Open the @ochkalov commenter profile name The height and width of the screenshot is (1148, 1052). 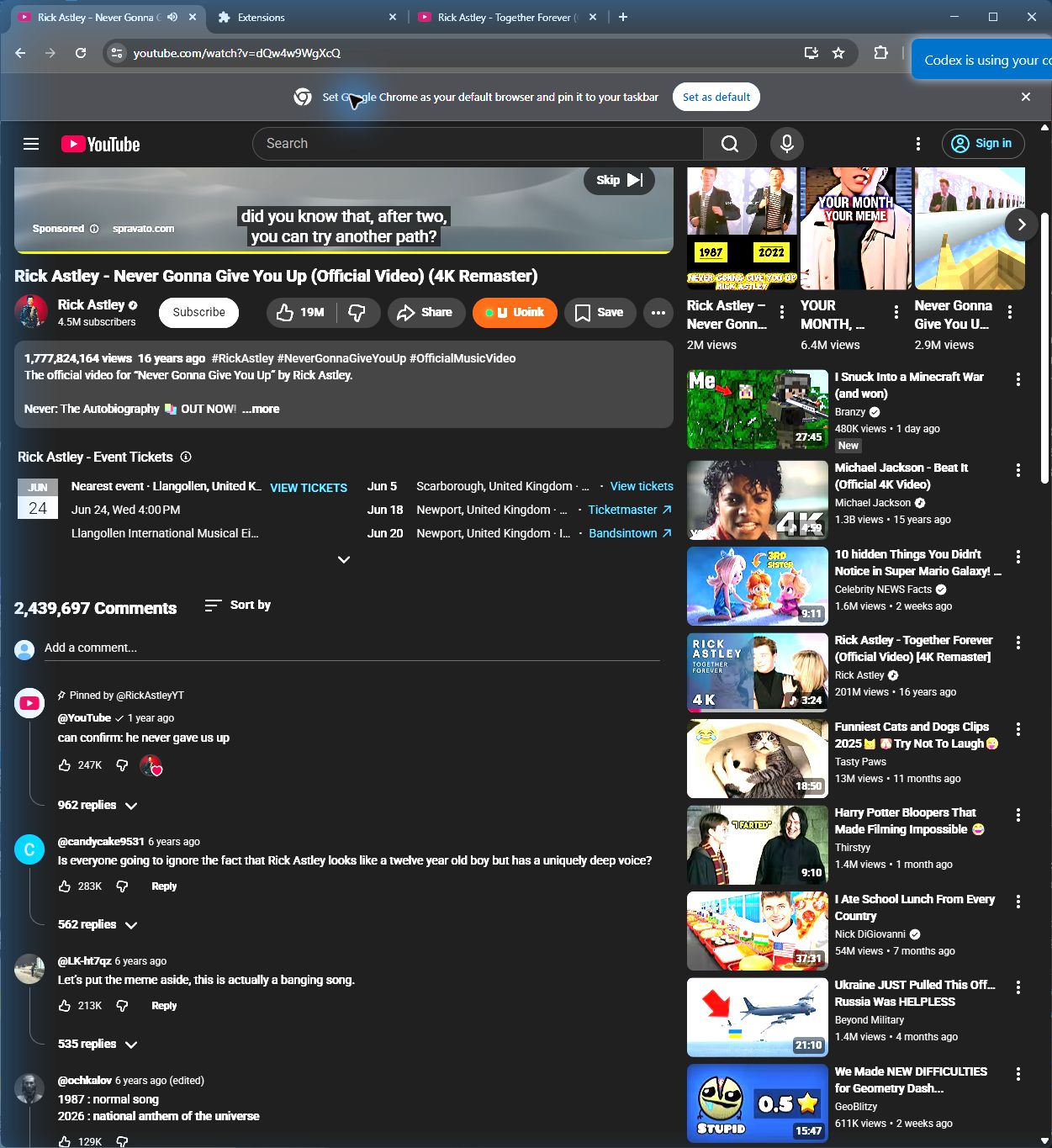(84, 1080)
